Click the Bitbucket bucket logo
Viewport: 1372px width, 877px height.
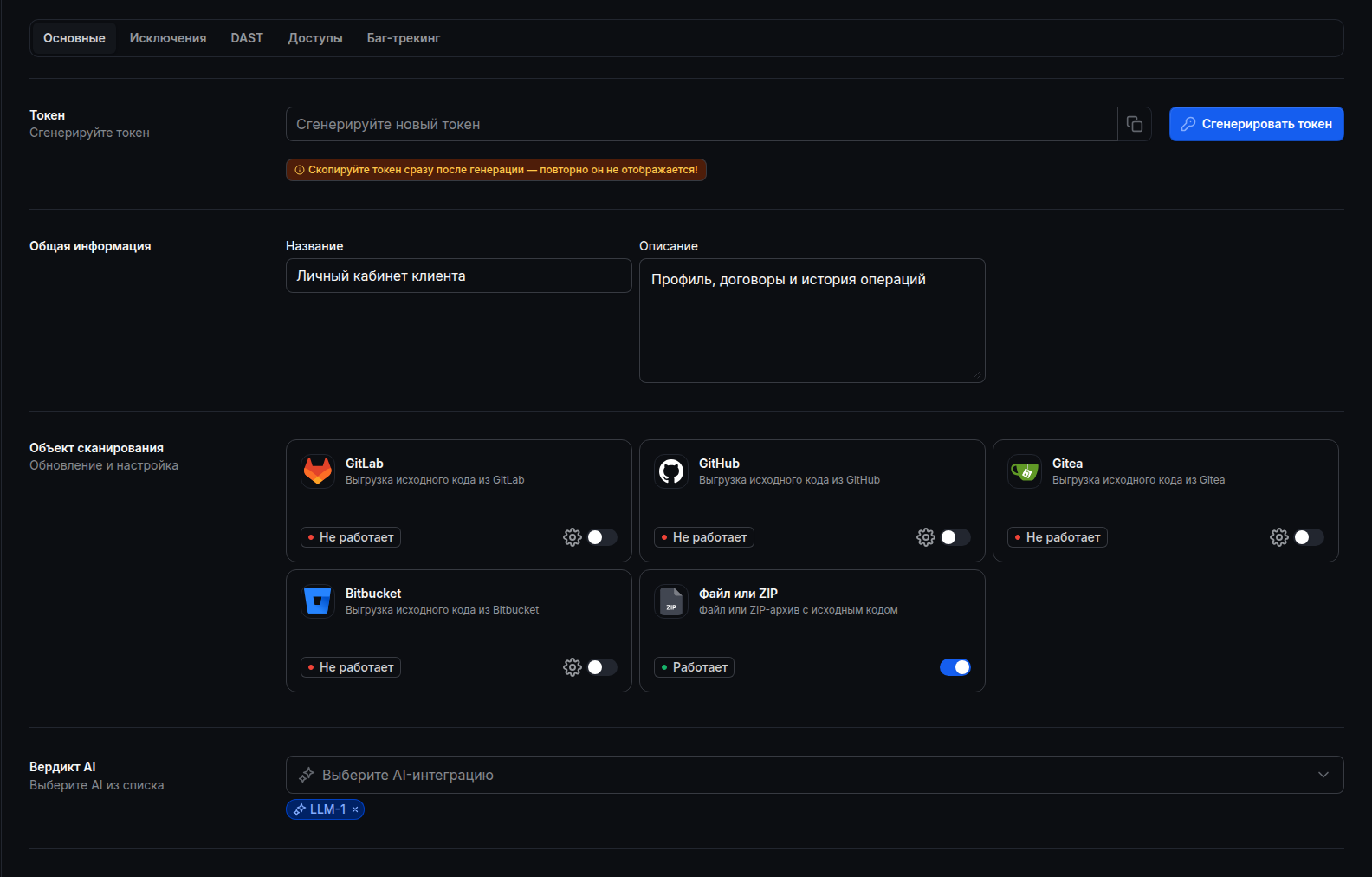[x=318, y=601]
